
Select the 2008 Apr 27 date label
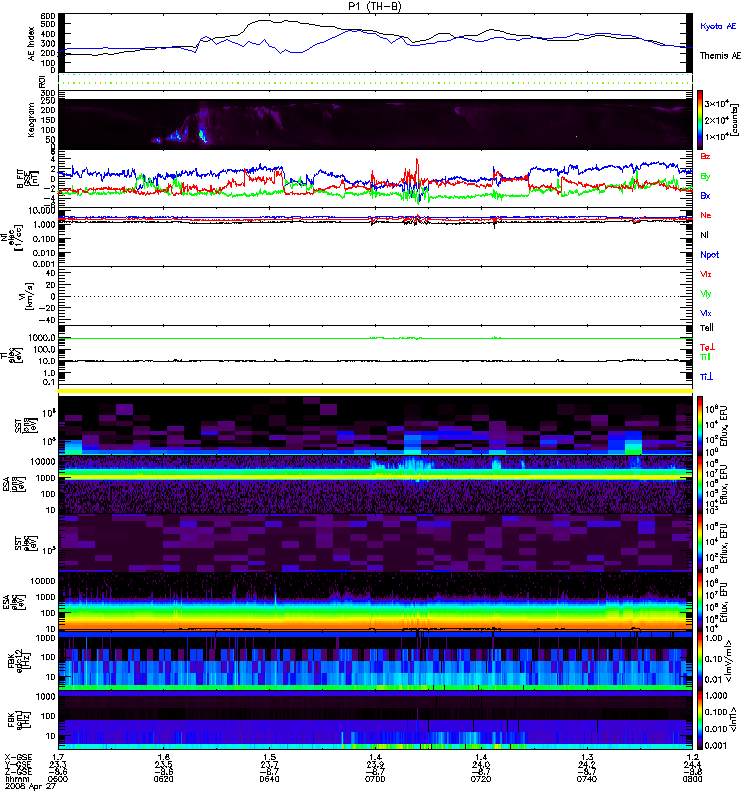pyautogui.click(x=30, y=787)
